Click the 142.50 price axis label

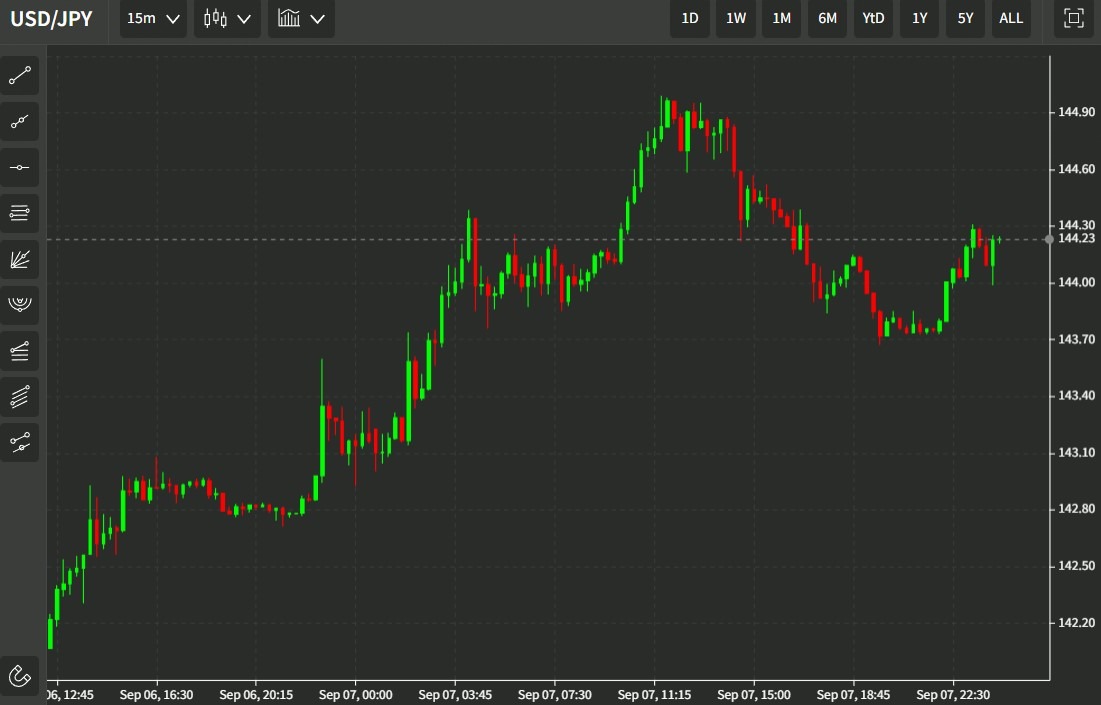pyautogui.click(x=1076, y=565)
